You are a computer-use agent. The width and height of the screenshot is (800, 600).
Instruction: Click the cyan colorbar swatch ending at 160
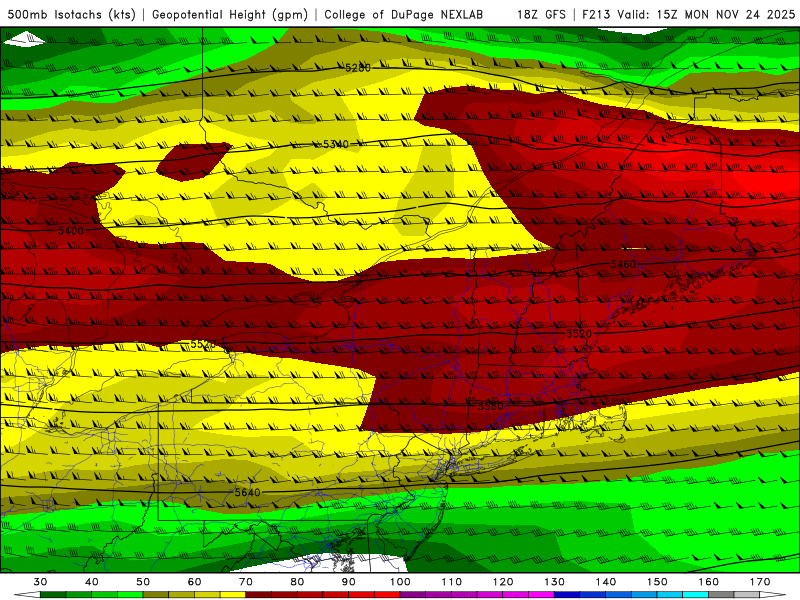point(696,595)
